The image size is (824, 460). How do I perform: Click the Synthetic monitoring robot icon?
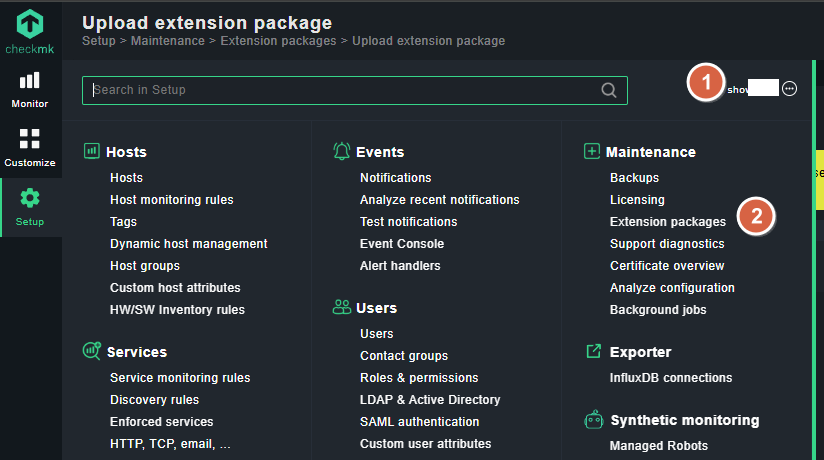coord(591,420)
